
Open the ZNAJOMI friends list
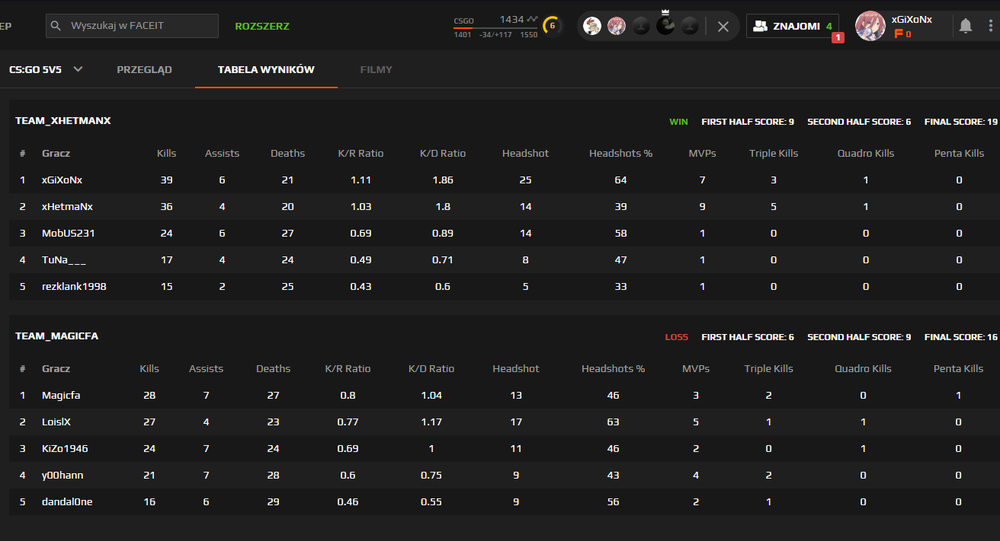793,26
